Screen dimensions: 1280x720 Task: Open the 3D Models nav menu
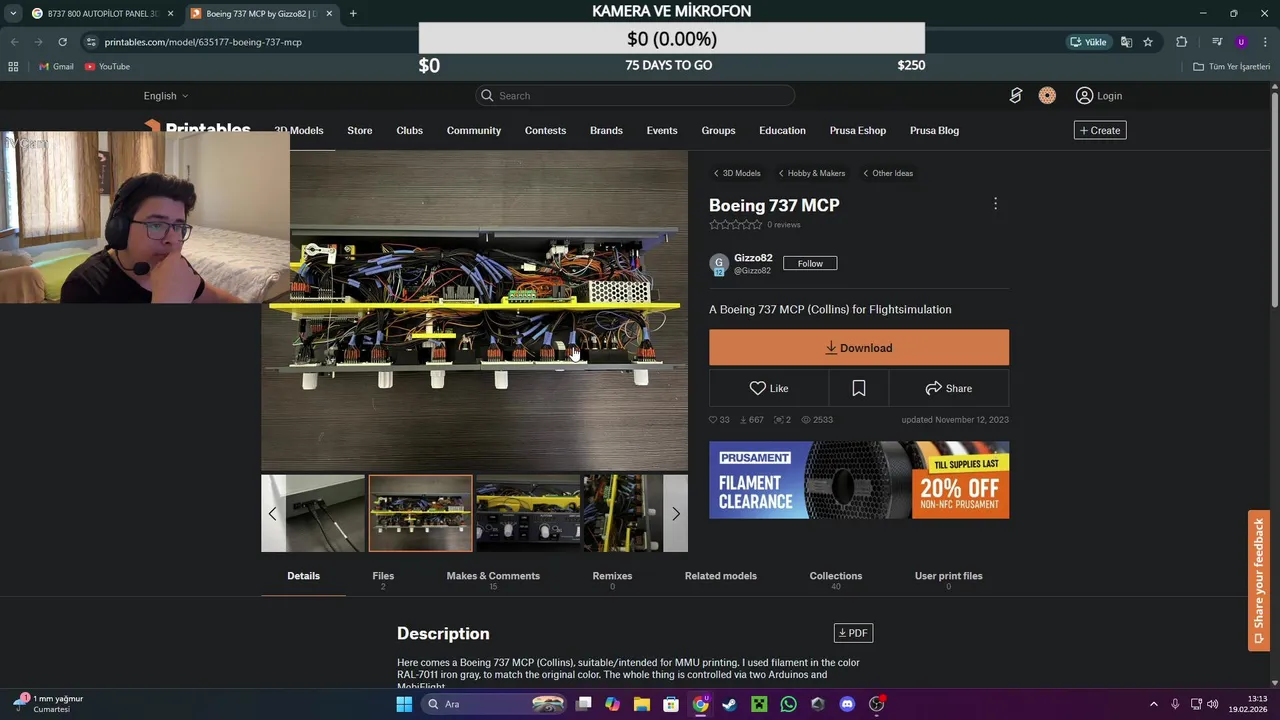tap(299, 131)
